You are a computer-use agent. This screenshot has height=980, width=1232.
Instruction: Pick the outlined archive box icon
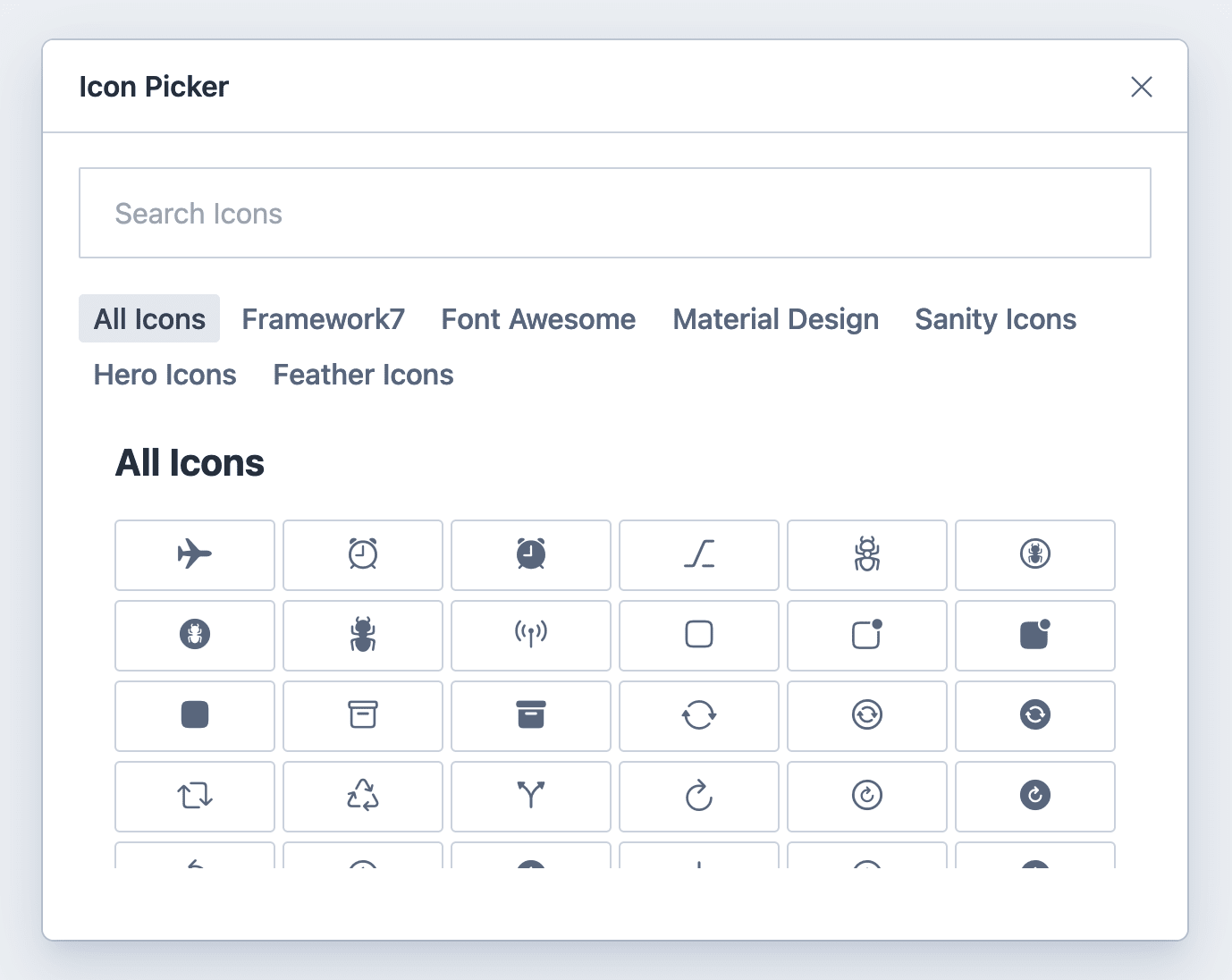tap(362, 716)
